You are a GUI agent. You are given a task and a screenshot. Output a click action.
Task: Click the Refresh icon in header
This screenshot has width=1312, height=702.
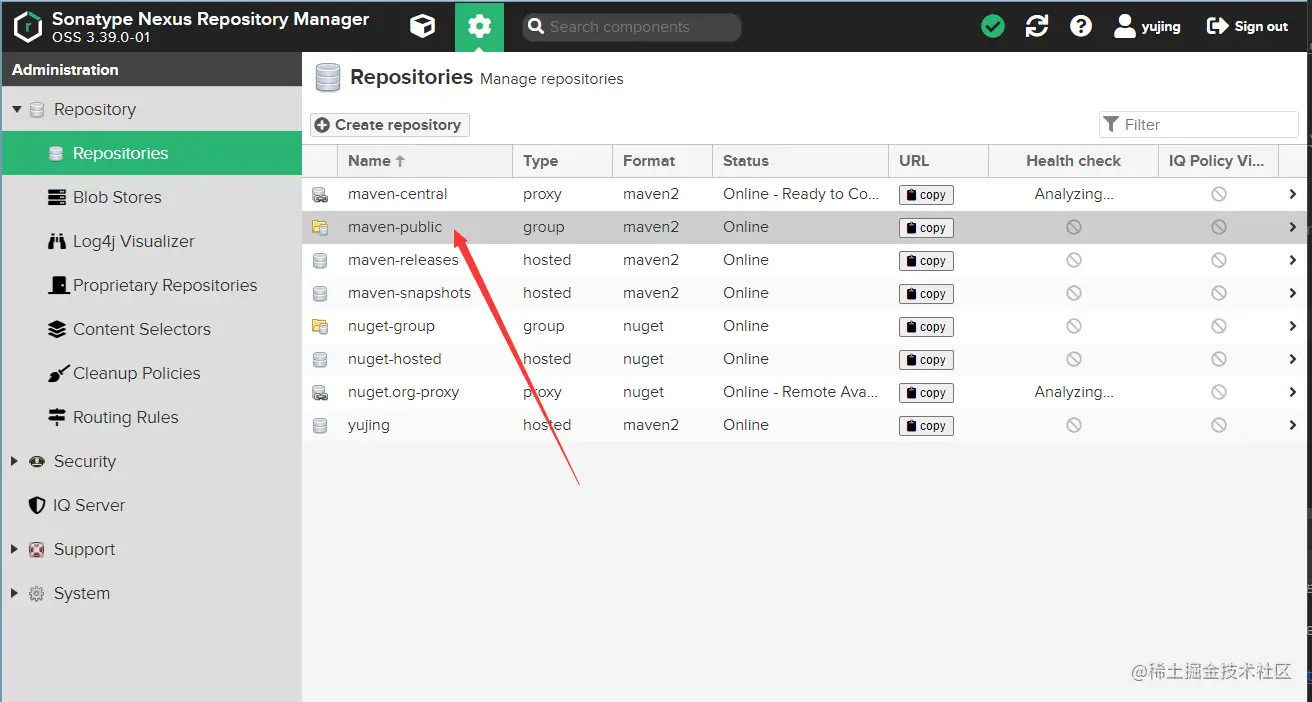pos(1037,26)
